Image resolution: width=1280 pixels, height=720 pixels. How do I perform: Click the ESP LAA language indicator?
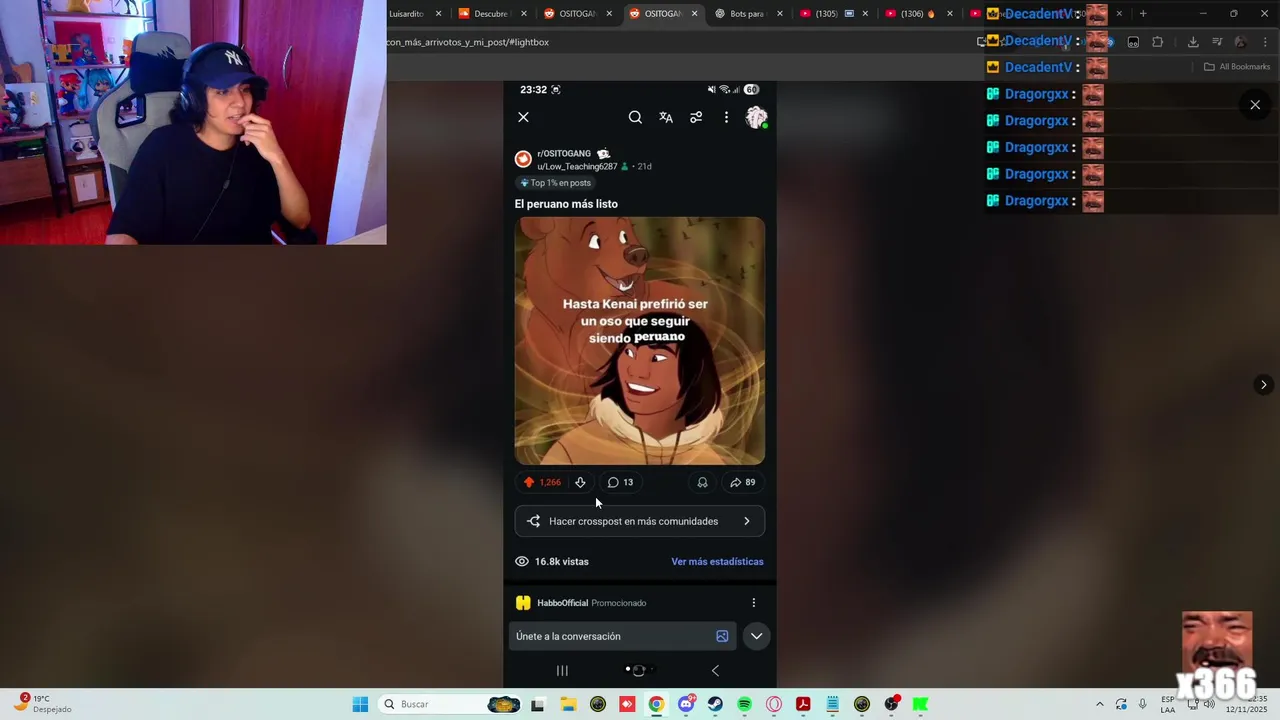point(1168,704)
